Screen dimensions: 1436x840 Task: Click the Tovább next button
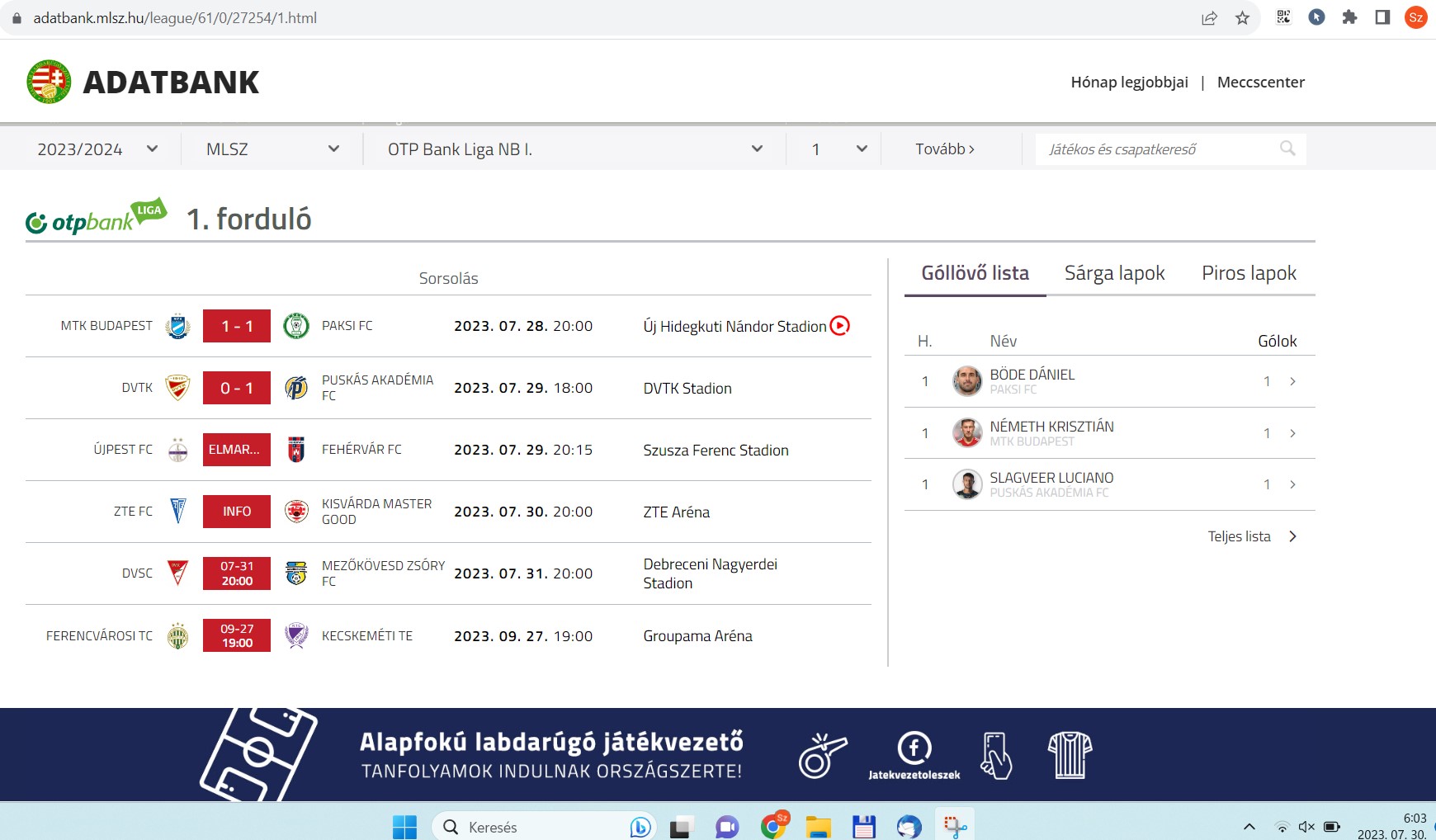click(945, 149)
